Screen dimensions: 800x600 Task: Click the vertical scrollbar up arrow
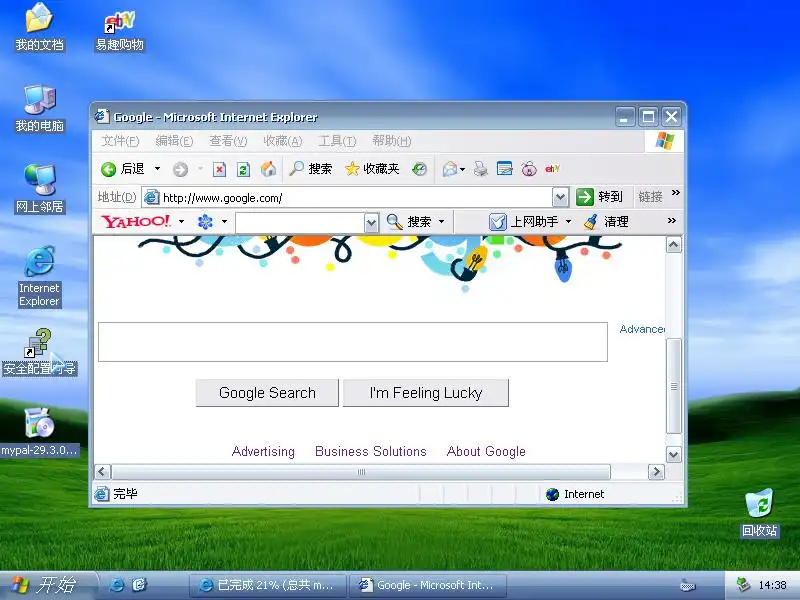point(673,245)
